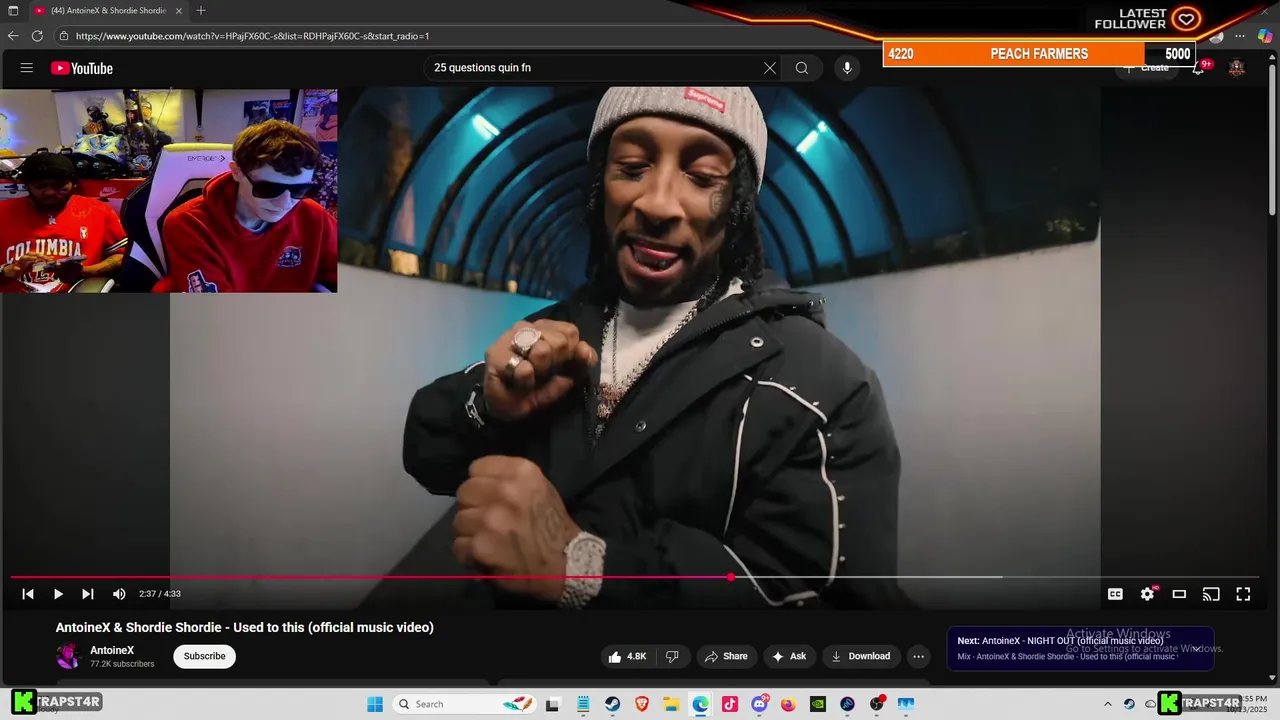Image resolution: width=1280 pixels, height=720 pixels.
Task: Submit search with magnifier button
Action: 802,68
